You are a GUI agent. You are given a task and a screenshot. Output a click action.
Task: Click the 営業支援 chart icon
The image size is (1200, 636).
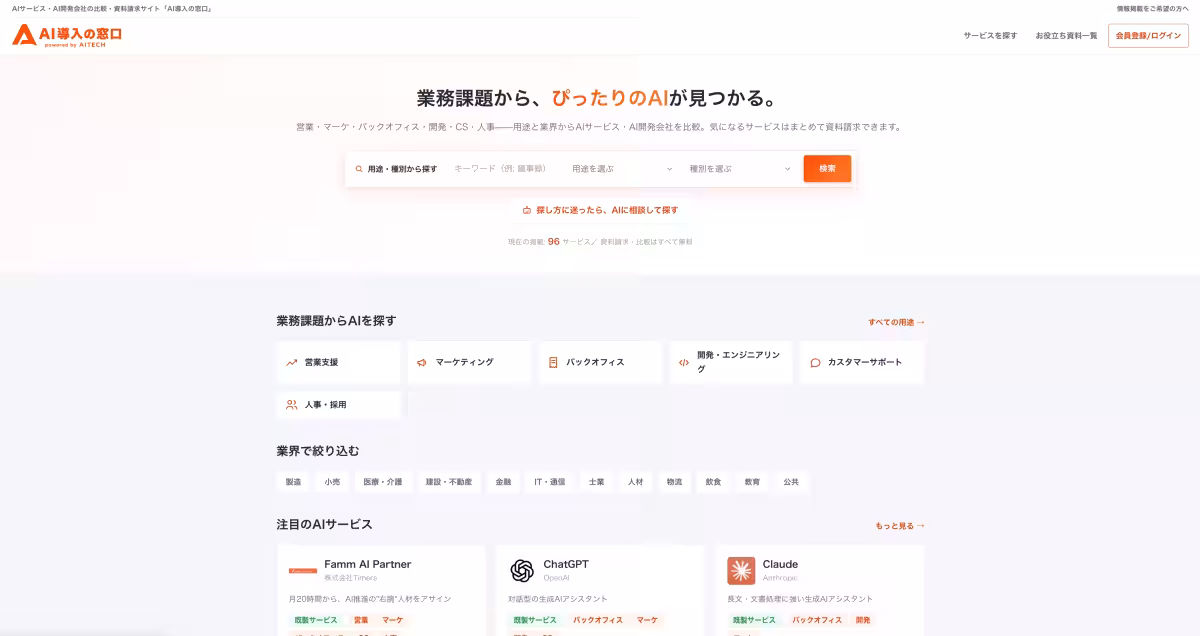[x=291, y=363]
